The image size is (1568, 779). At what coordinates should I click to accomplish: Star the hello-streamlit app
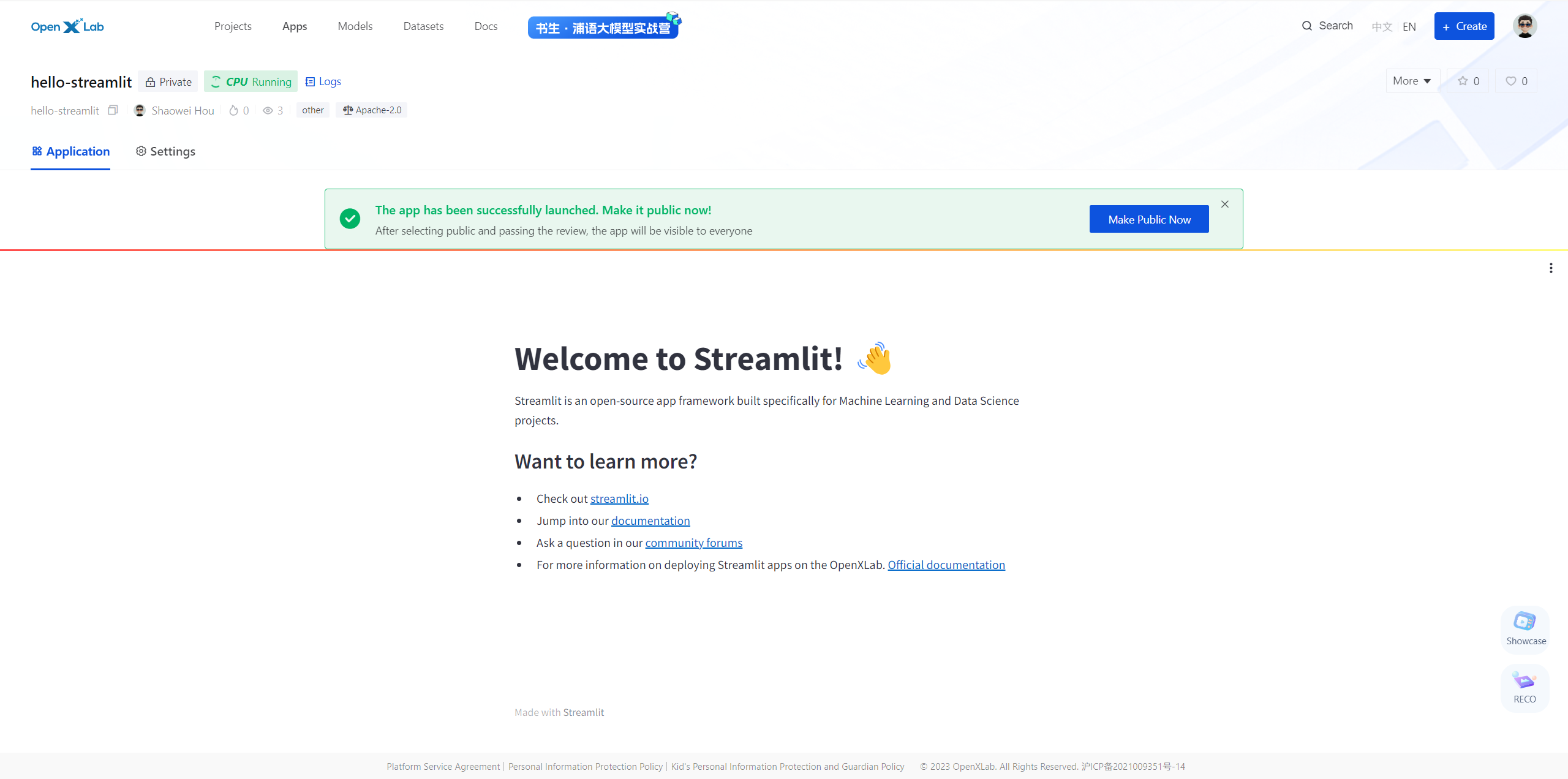1468,81
